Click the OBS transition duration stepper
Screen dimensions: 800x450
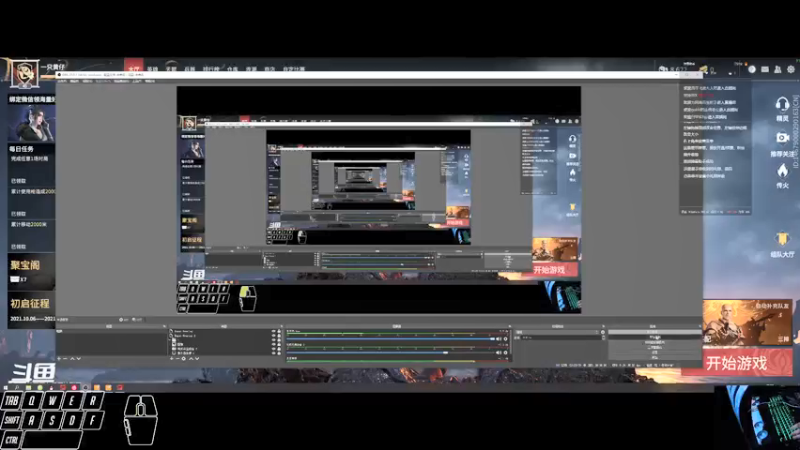click(603, 337)
